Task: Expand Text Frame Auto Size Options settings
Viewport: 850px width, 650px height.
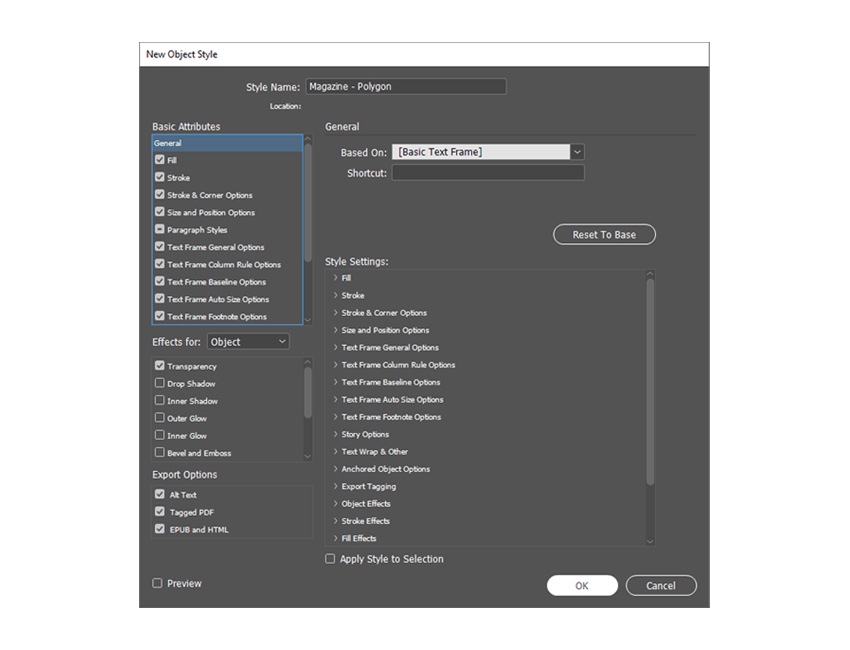Action: (x=336, y=400)
